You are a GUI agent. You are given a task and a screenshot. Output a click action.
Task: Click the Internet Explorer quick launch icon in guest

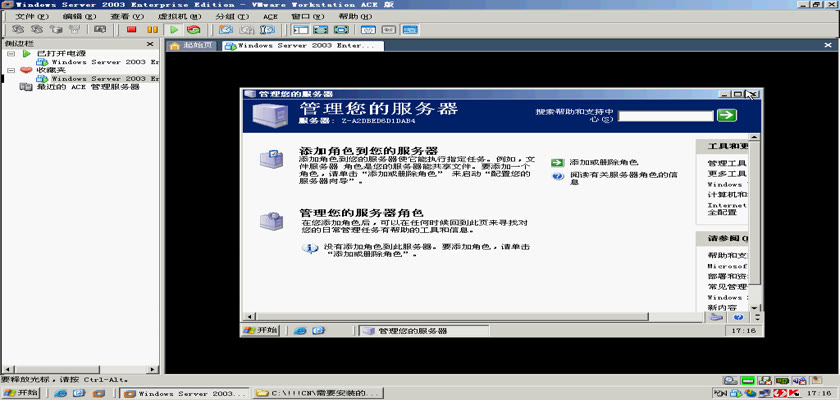pos(300,331)
